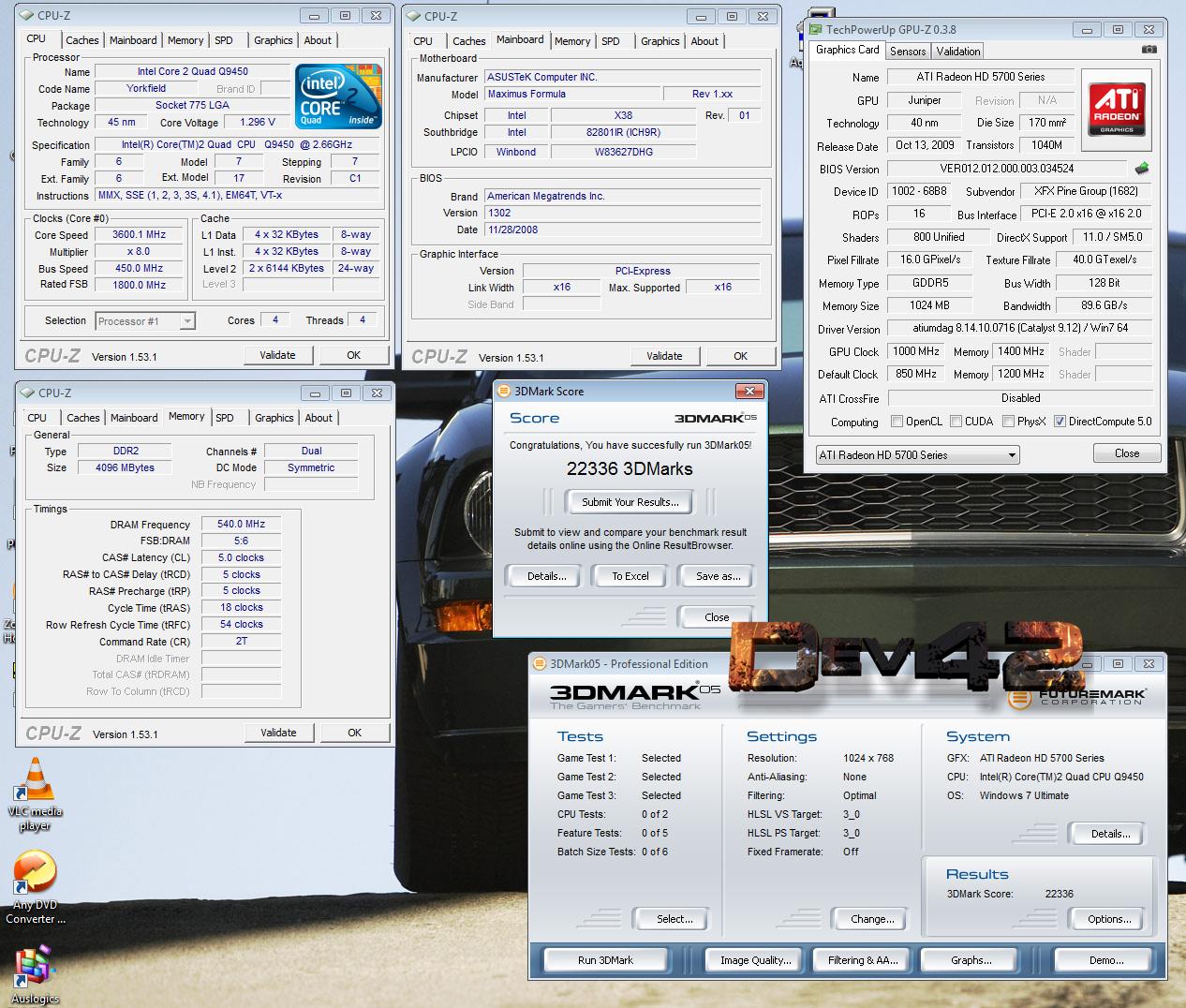
Task: Click Close button in 3DMark Score dialog
Action: click(717, 616)
